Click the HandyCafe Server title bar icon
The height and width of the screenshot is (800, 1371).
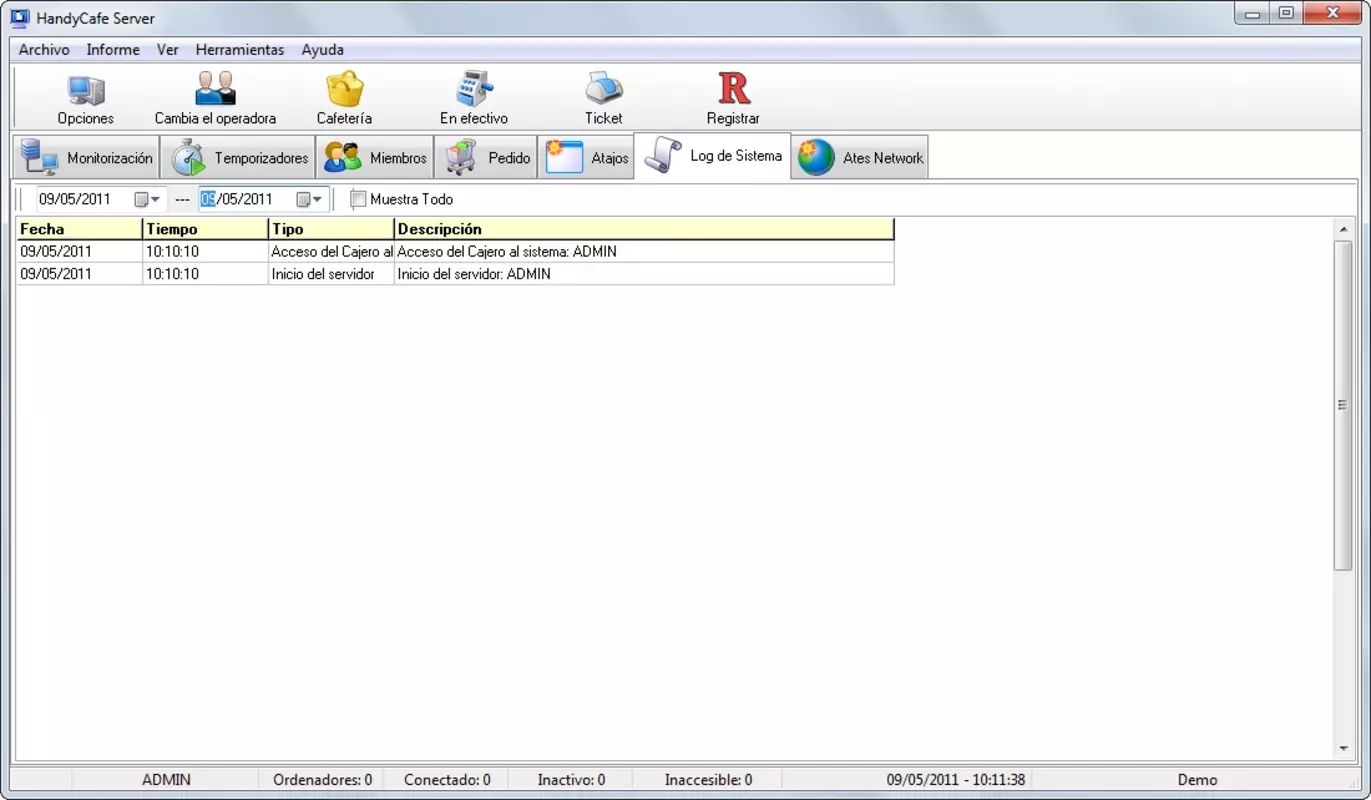[x=19, y=17]
